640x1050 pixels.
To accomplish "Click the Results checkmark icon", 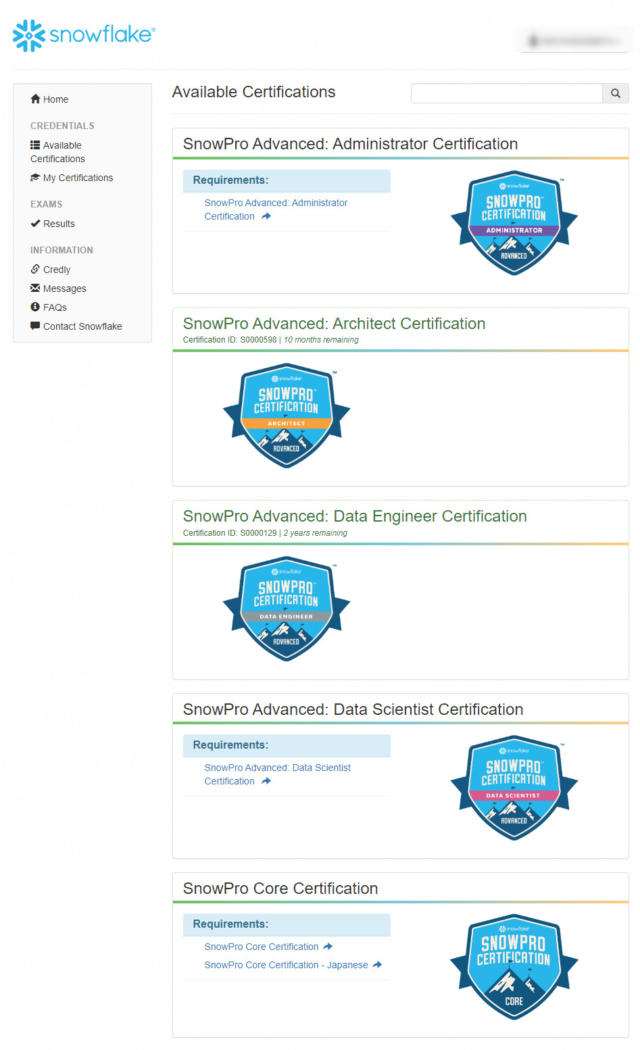I will coord(35,223).
